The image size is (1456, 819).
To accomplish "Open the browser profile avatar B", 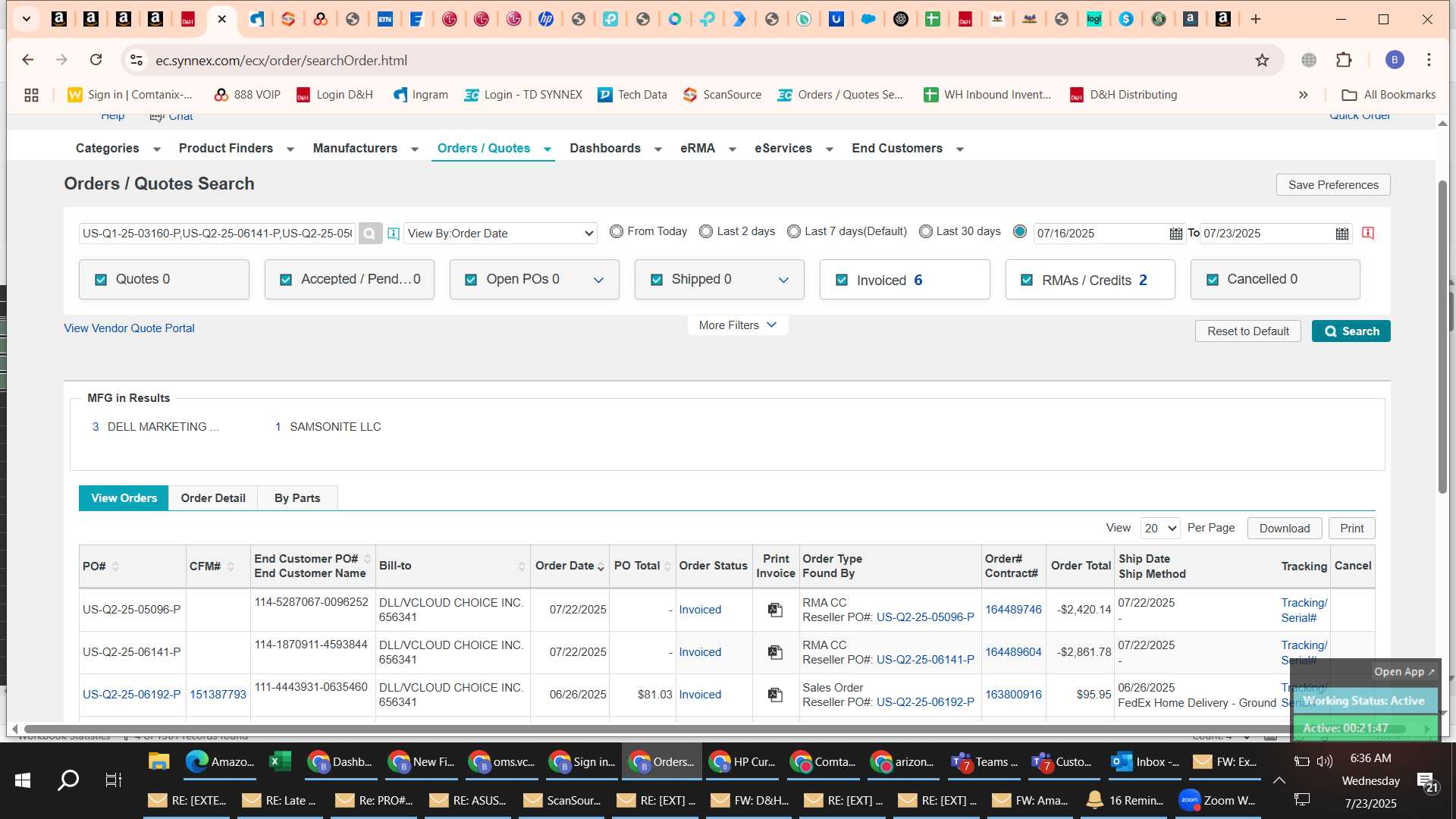I will click(1395, 60).
